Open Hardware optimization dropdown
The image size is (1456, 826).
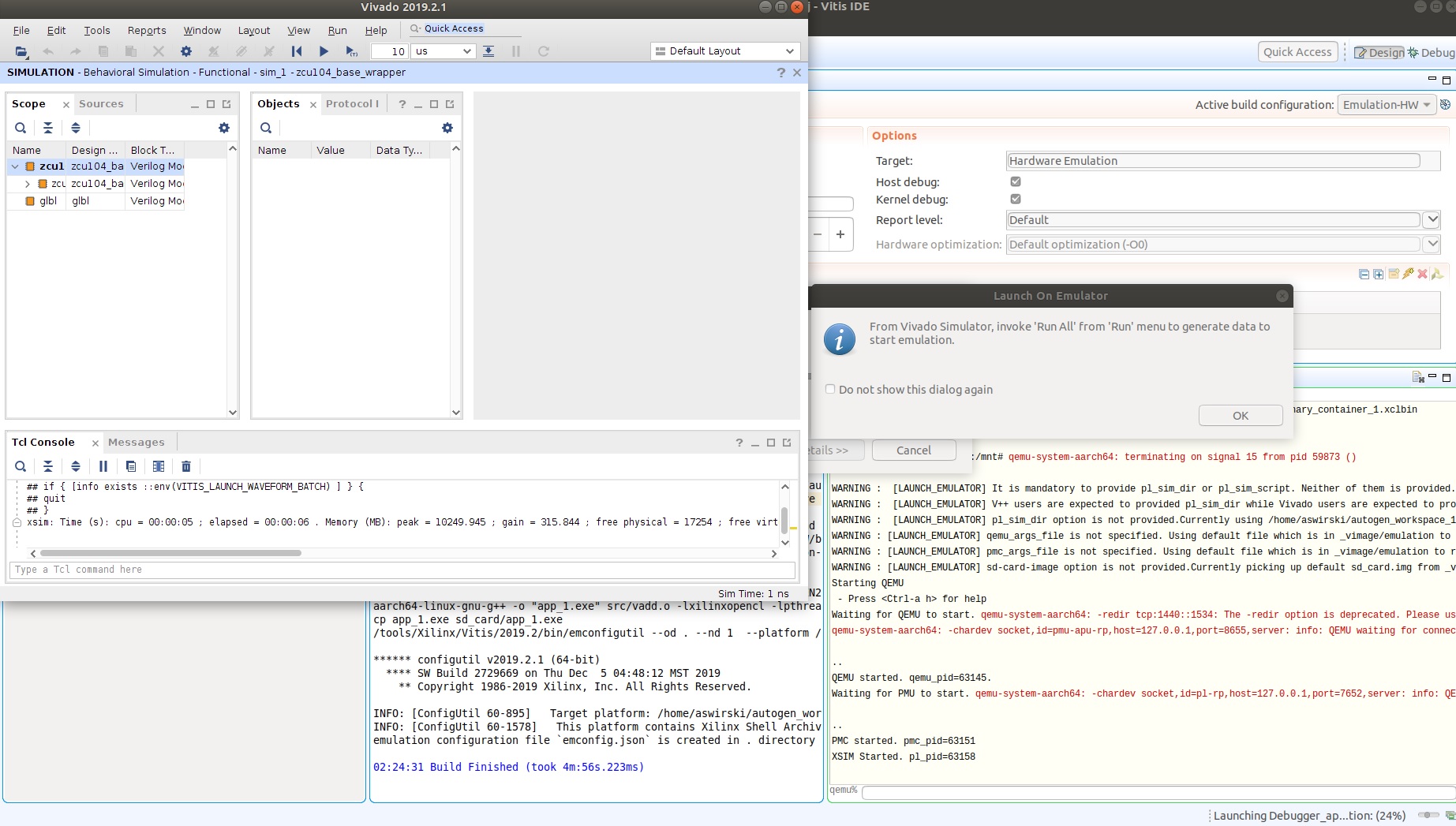(1432, 245)
